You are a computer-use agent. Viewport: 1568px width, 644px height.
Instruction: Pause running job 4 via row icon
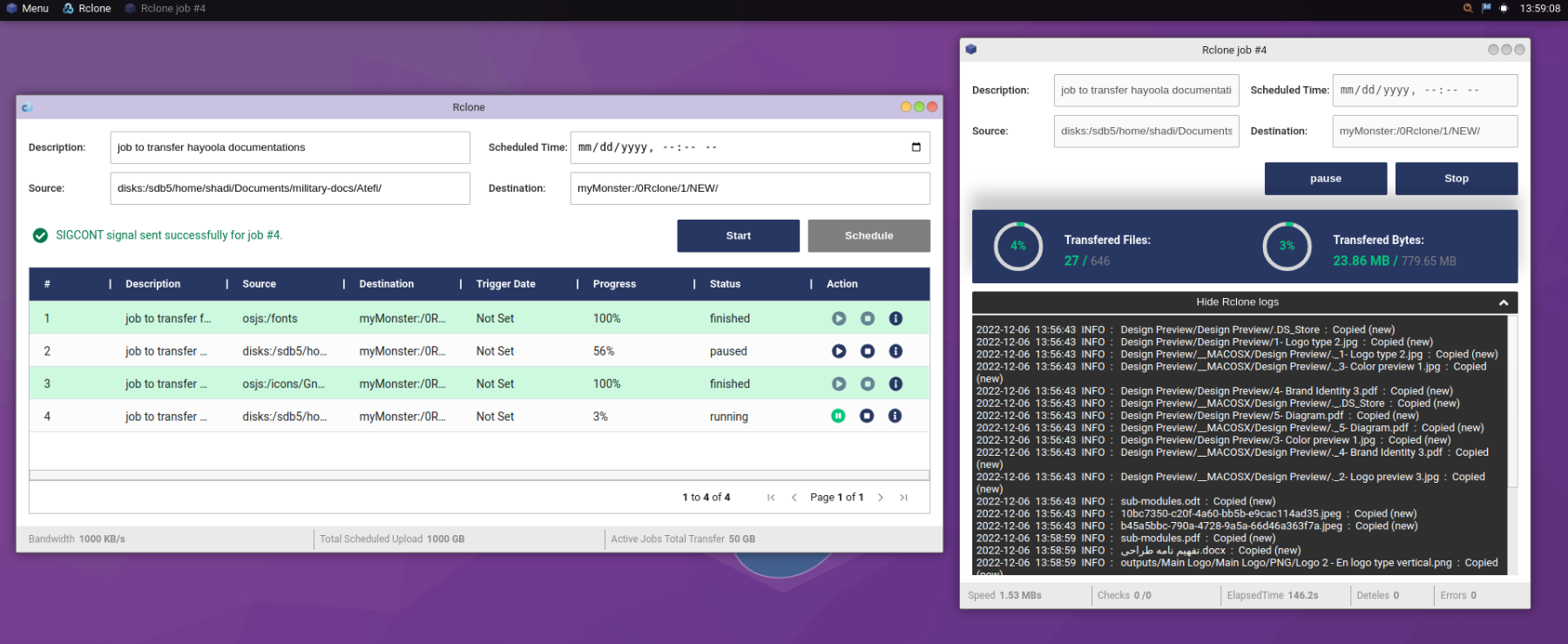click(838, 417)
